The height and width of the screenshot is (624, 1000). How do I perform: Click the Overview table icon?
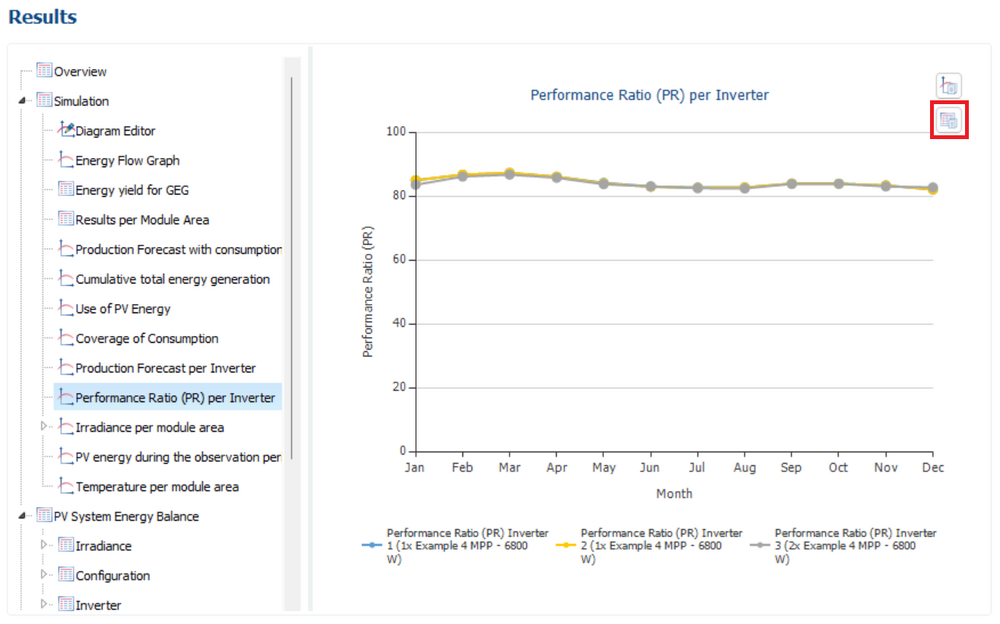[x=44, y=71]
